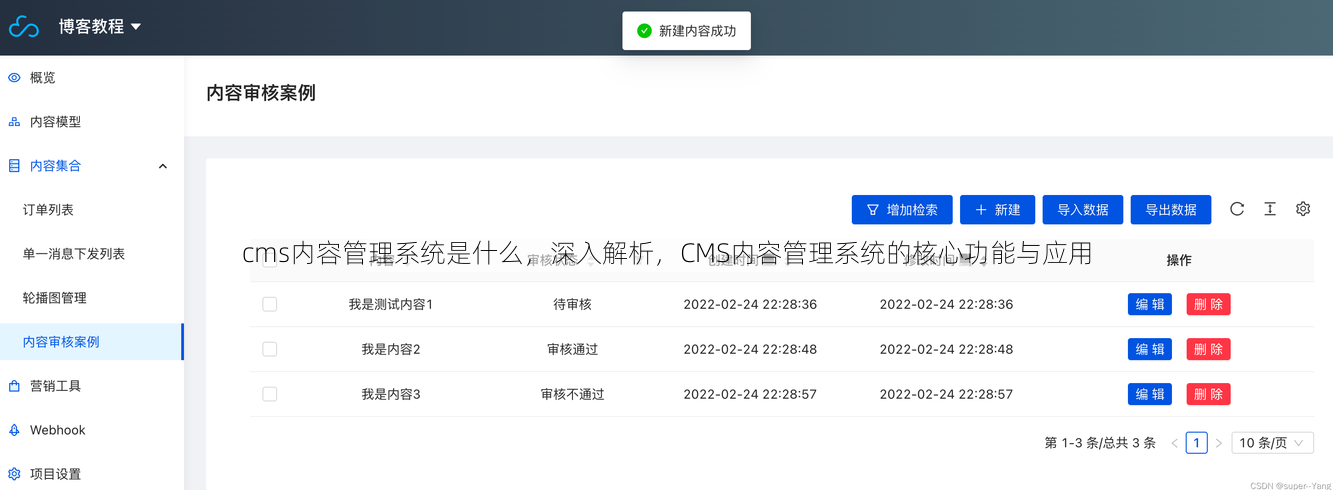Click the 审核不通过 status cell

click(x=573, y=394)
